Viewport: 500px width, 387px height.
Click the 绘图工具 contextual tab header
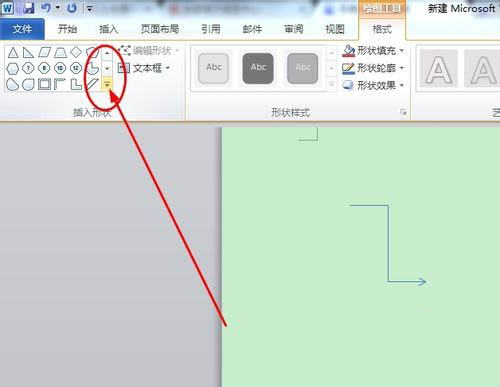point(382,9)
